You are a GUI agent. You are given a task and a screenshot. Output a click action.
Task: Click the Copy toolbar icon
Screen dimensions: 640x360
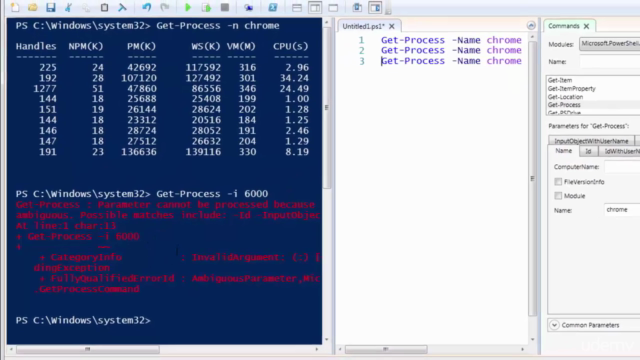click(86, 7)
